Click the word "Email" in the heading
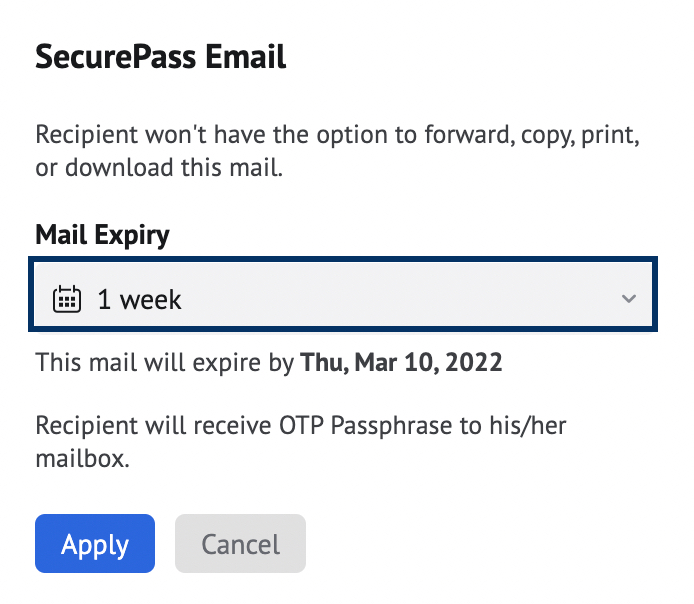 click(x=246, y=57)
